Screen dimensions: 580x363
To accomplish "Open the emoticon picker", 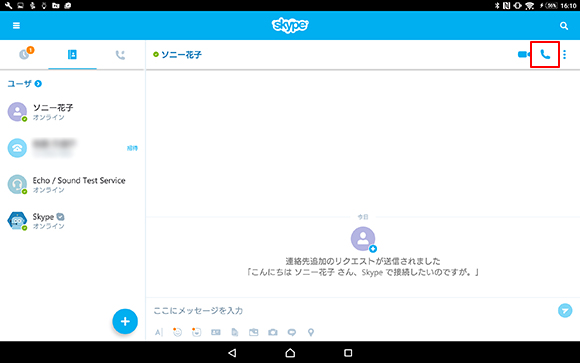I will (x=178, y=332).
